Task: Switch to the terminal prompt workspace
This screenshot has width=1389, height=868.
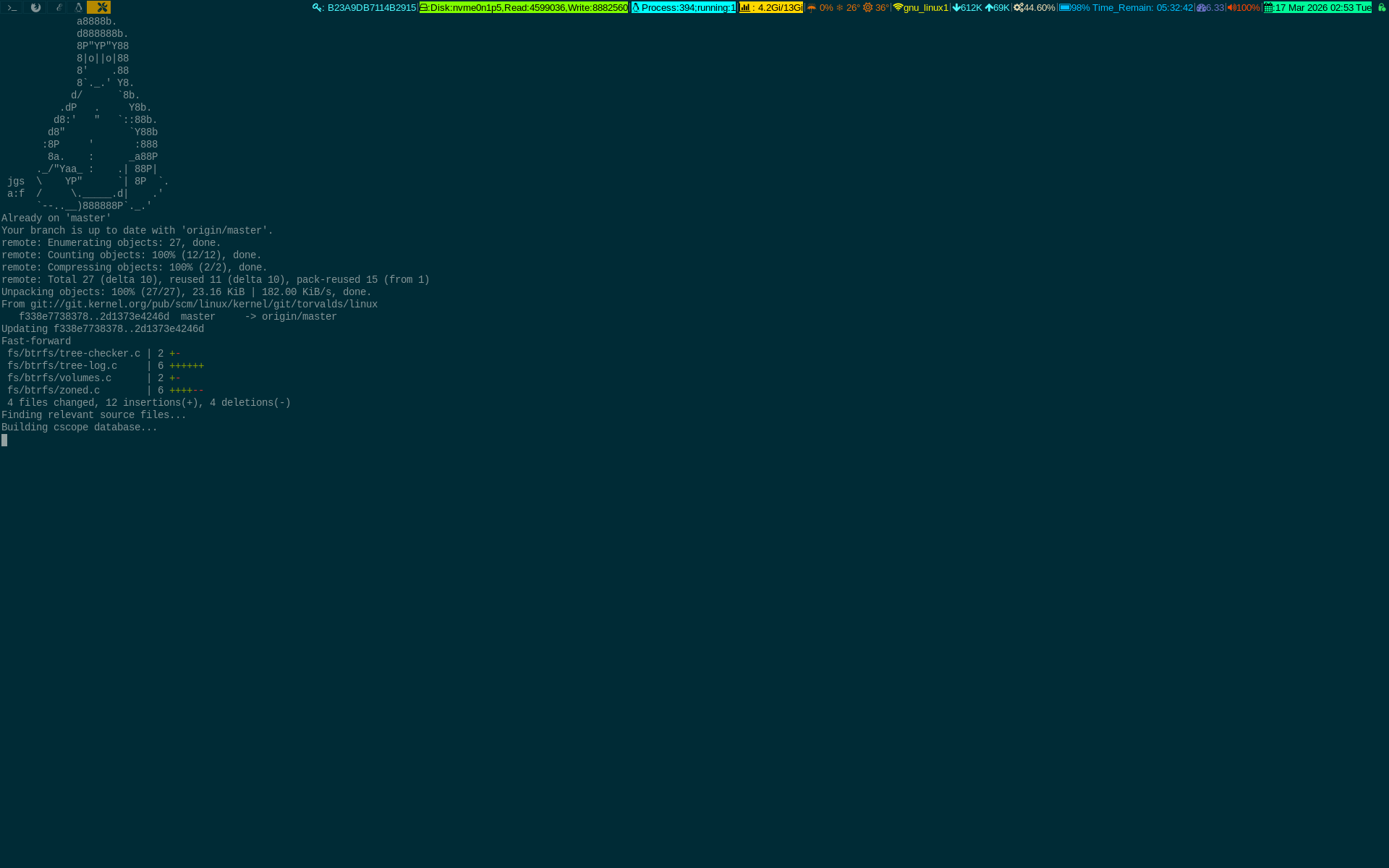Action: [x=12, y=7]
